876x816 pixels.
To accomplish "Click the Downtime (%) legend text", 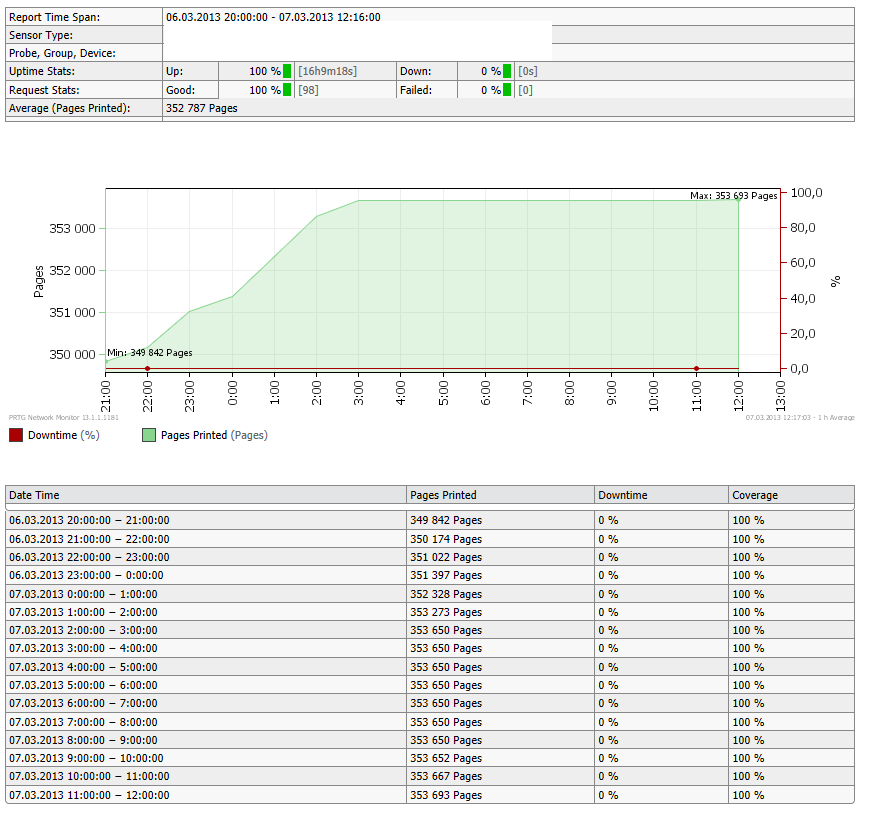I will pyautogui.click(x=64, y=435).
